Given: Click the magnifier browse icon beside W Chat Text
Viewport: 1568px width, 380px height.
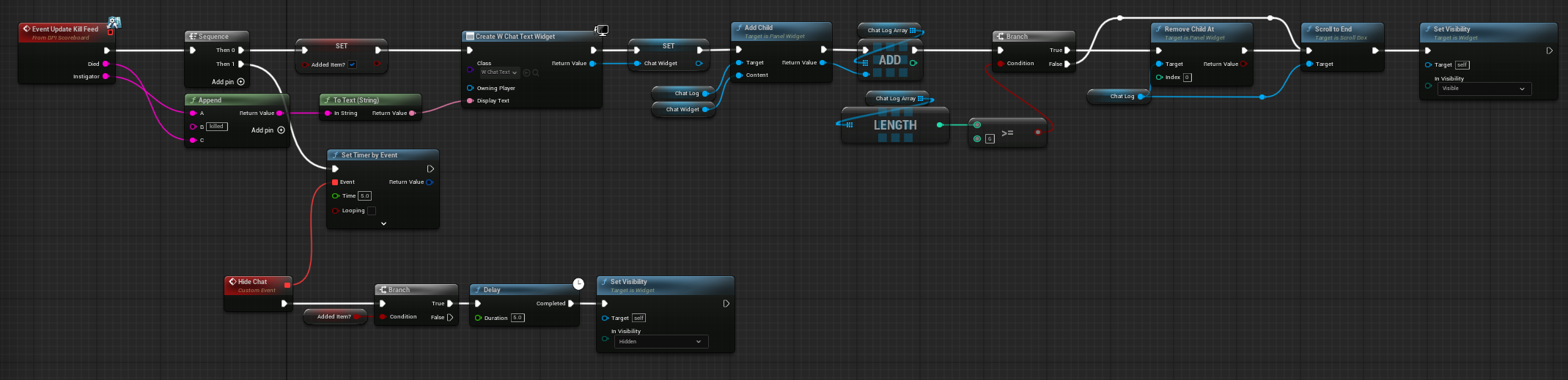Looking at the screenshot, I should pyautogui.click(x=536, y=72).
